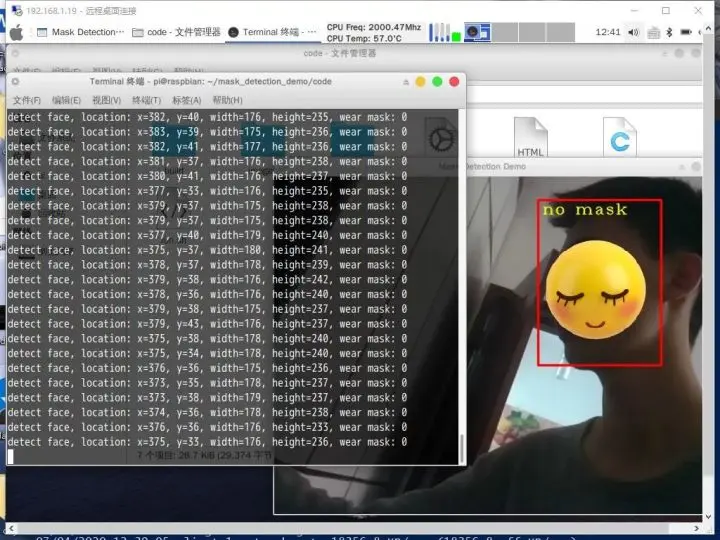Click the 'no mask' label in the video frame
The image size is (720, 540).
(x=585, y=209)
